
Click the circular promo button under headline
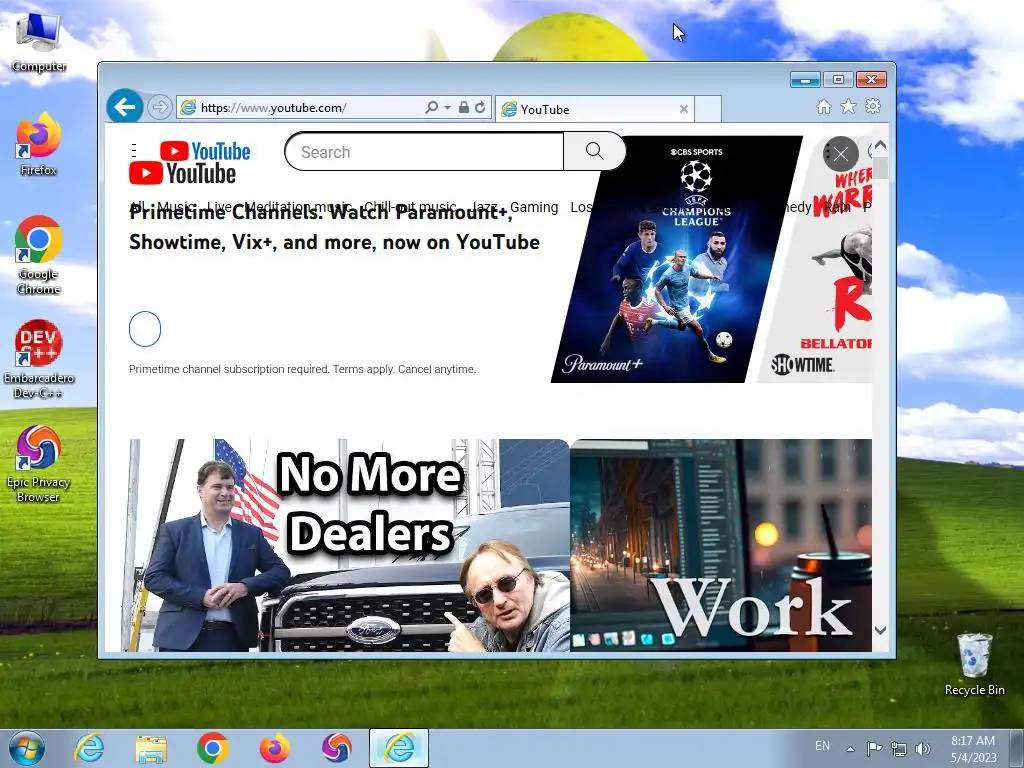[145, 328]
